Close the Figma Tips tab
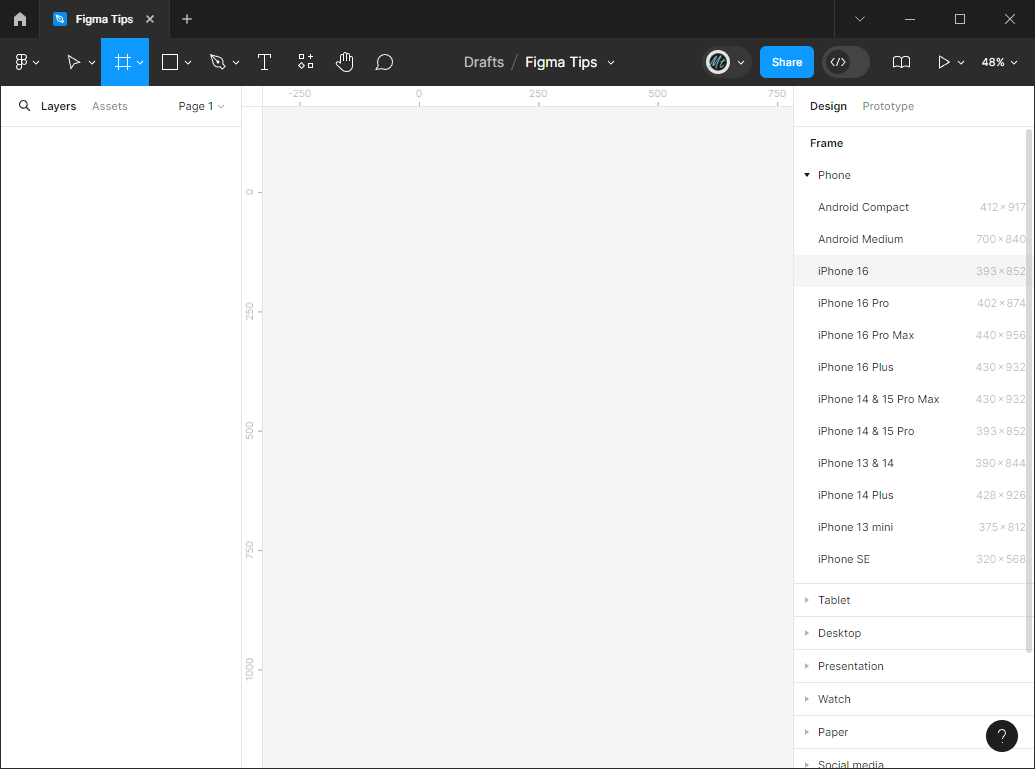 tap(150, 19)
